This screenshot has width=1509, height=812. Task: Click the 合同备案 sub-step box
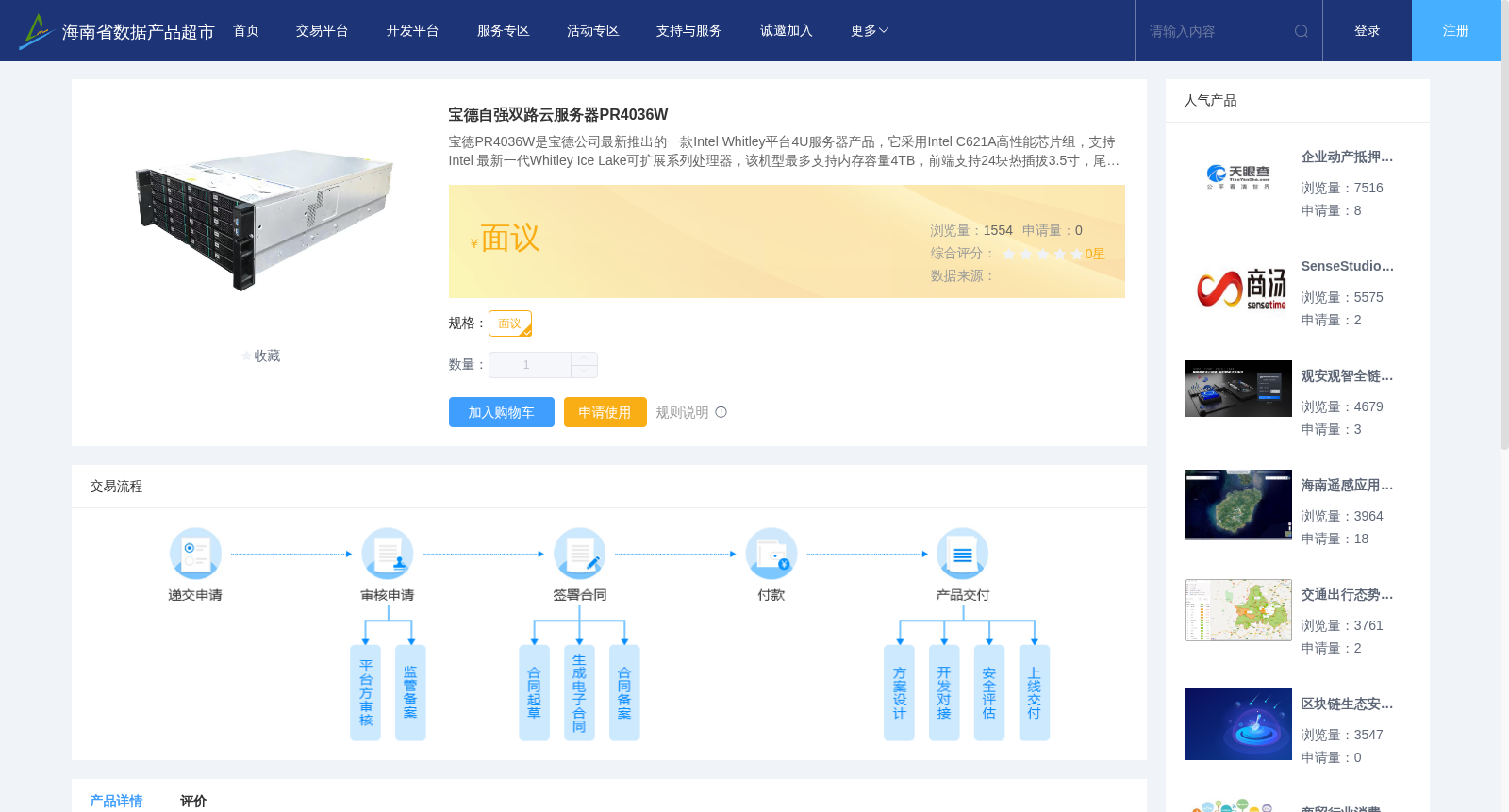pos(624,693)
